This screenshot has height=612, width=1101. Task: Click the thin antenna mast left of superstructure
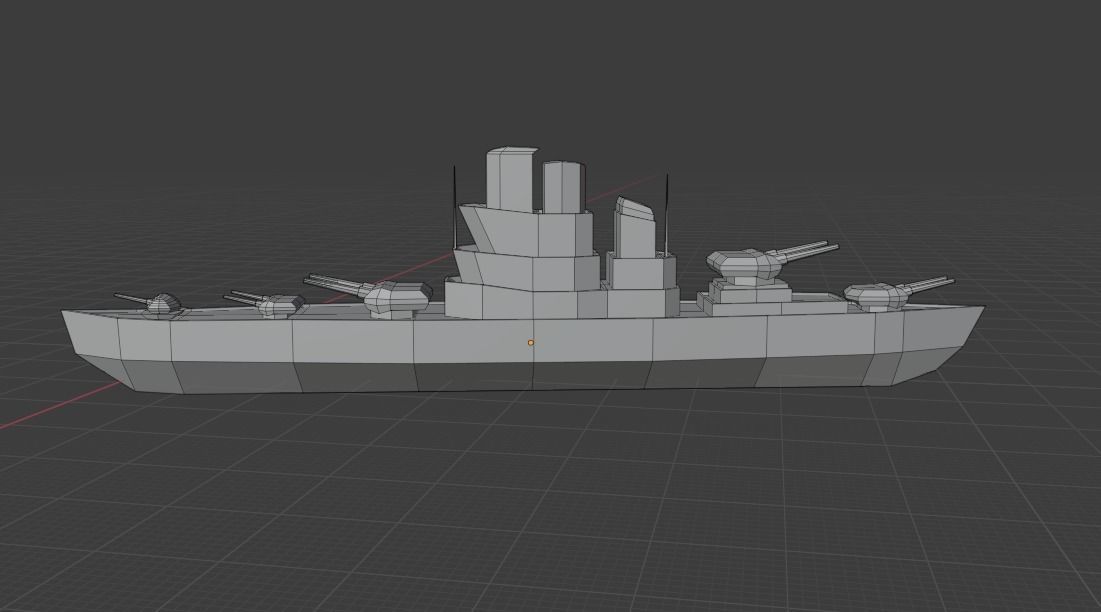point(454,208)
